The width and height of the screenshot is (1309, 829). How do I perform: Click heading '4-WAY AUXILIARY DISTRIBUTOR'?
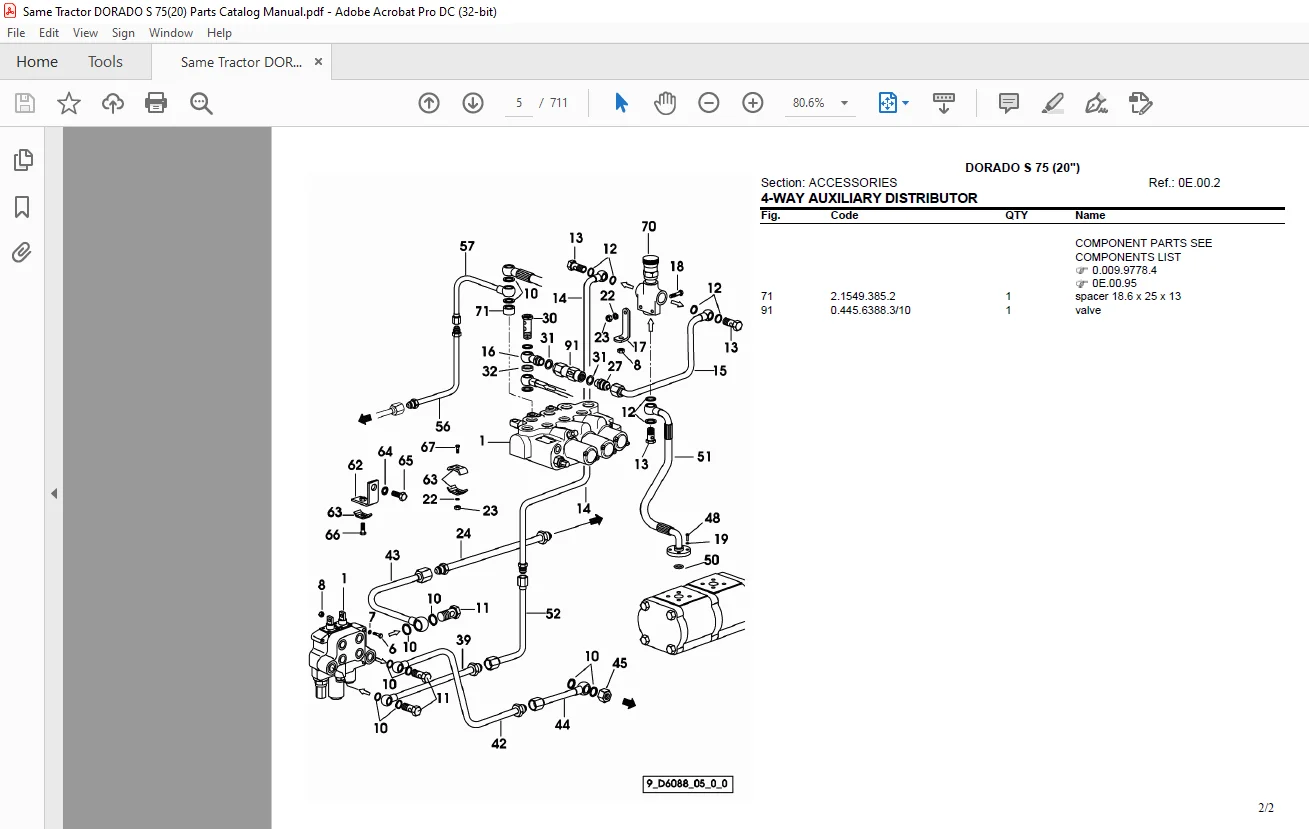coord(869,198)
